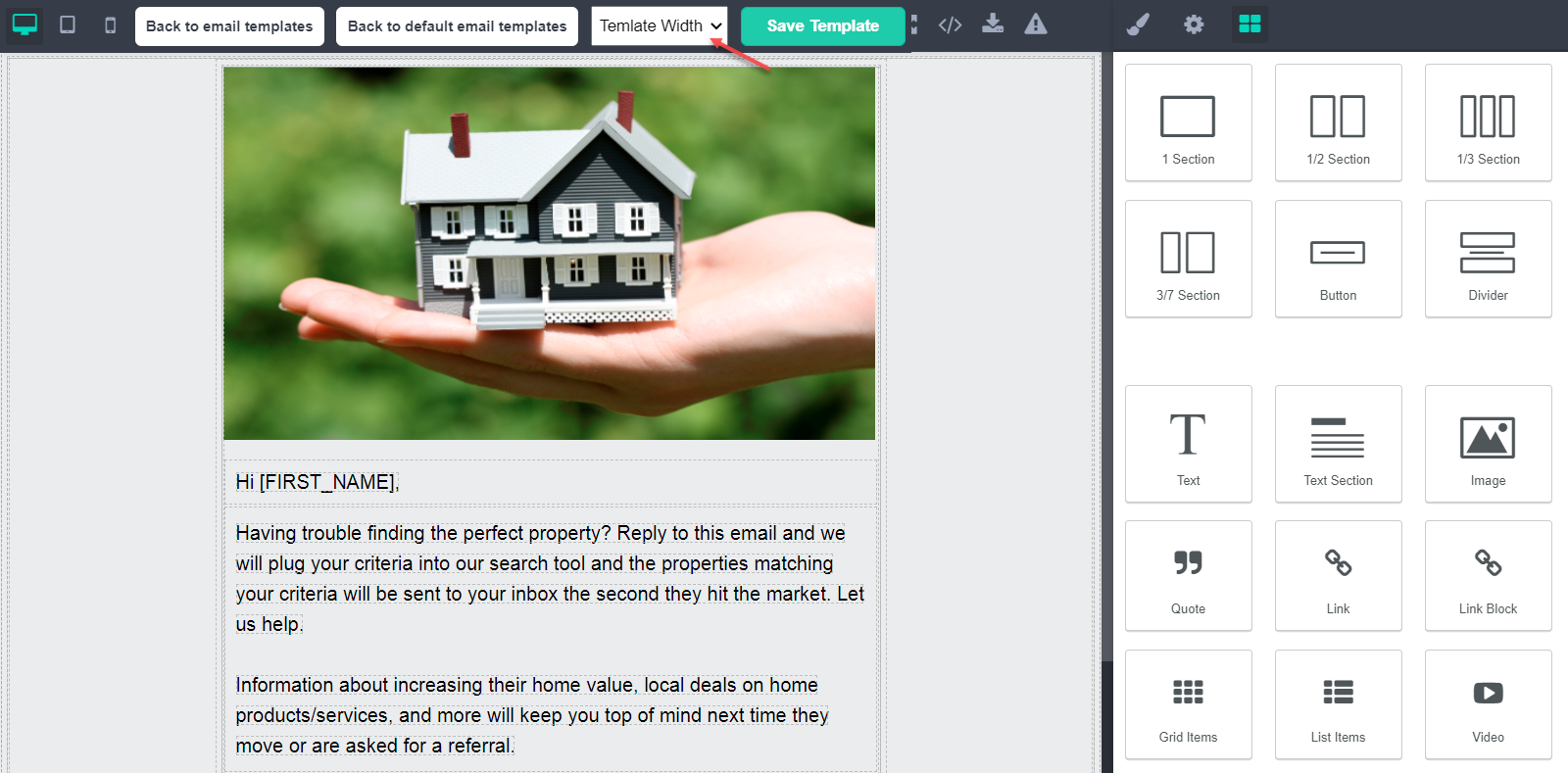Select the Divider block
1568x773 pixels.
1488,260
